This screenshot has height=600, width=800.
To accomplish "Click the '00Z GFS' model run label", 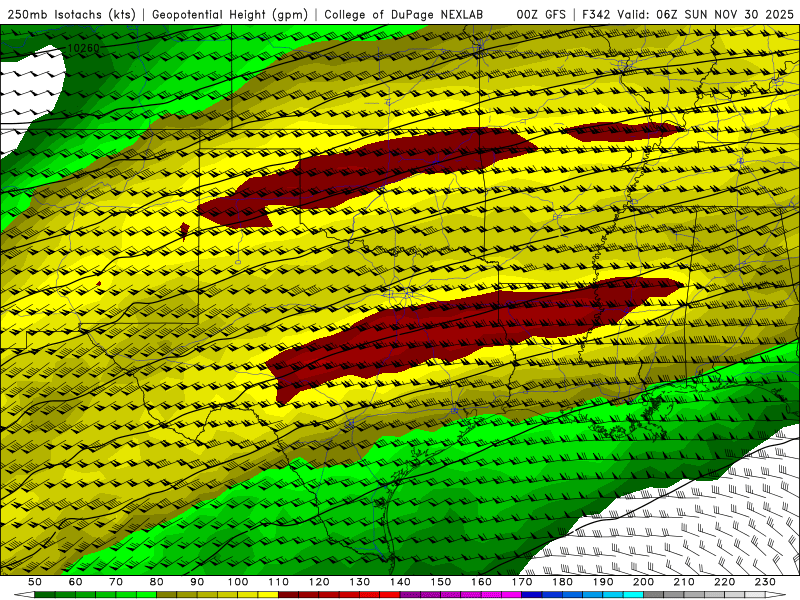I will (541, 14).
